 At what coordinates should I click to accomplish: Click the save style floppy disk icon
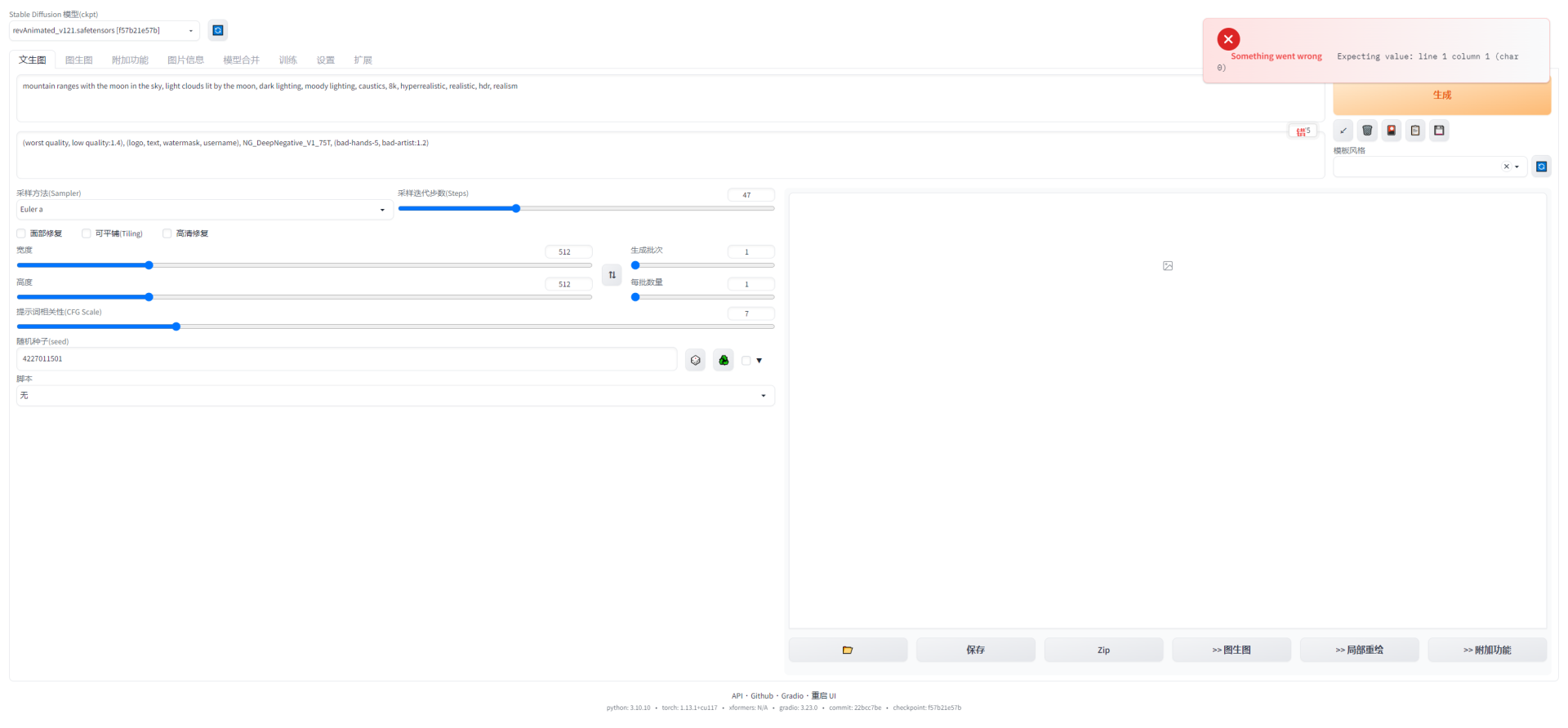(x=1439, y=131)
